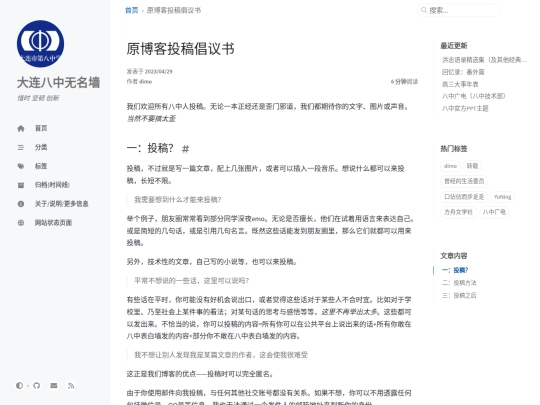The width and height of the screenshot is (540, 405).
Task: Click the home icon beside 首页
Action: tap(21, 128)
